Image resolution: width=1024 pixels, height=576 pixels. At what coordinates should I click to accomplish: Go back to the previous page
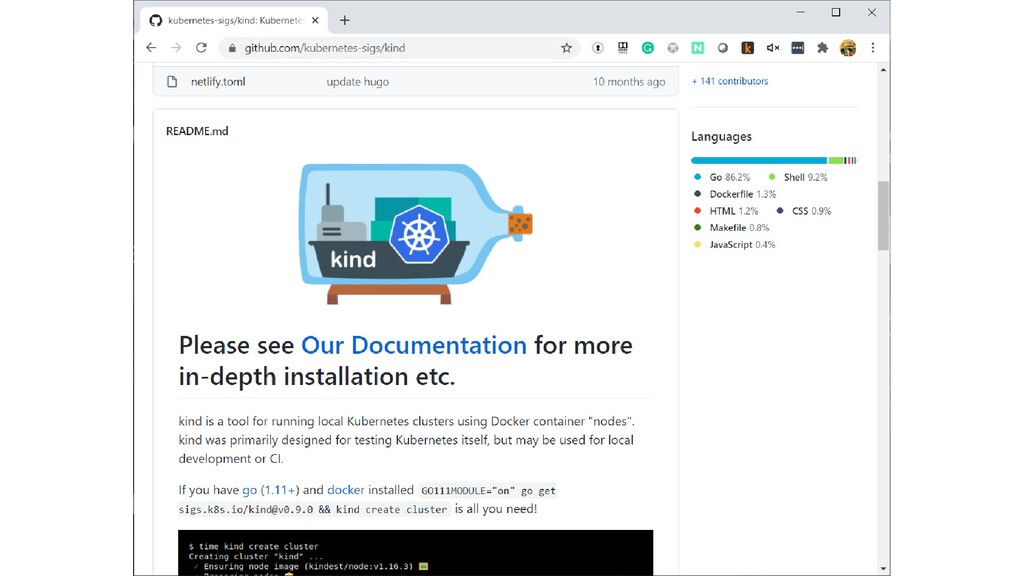point(151,48)
